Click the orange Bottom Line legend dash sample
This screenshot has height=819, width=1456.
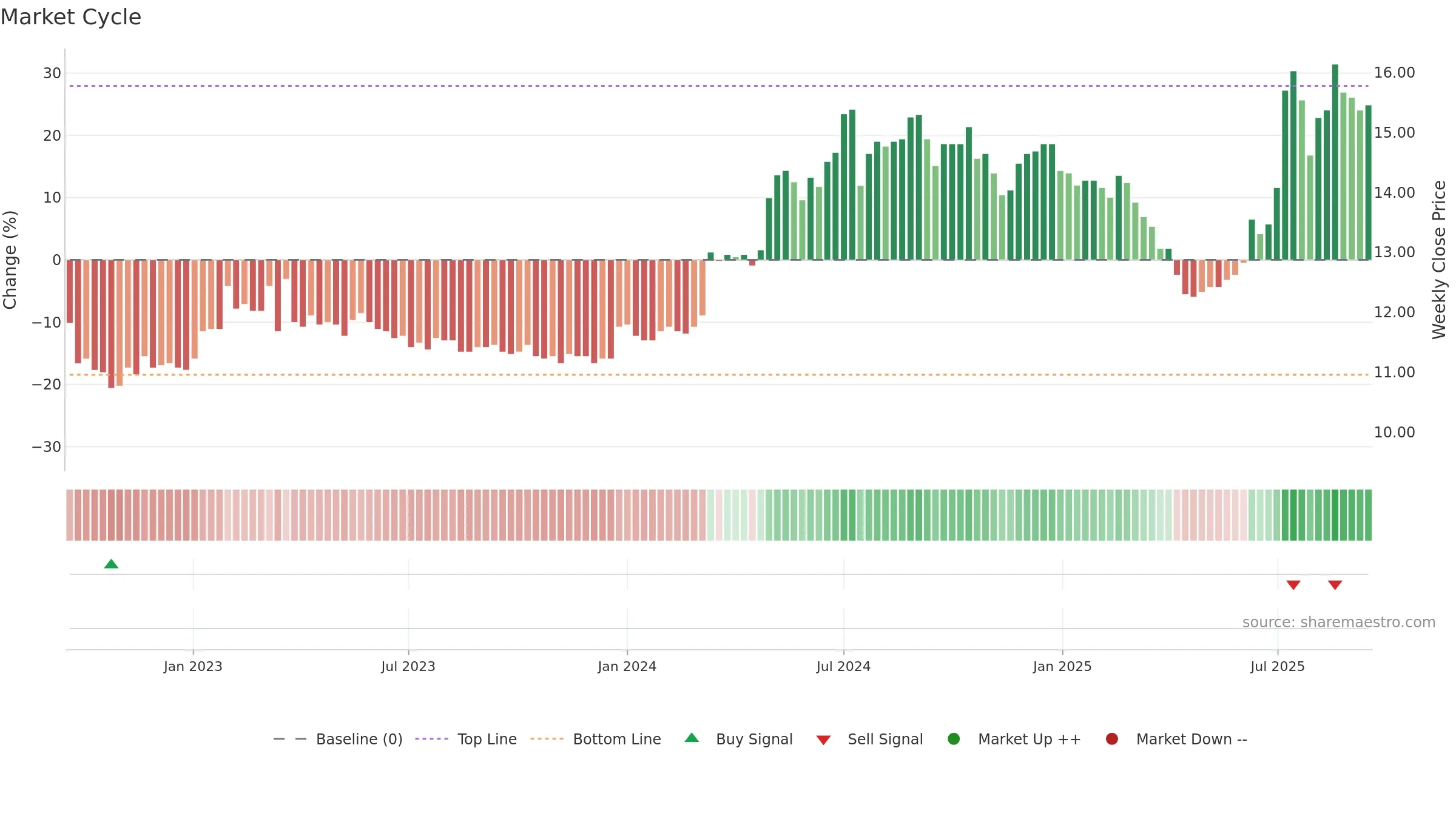(547, 739)
